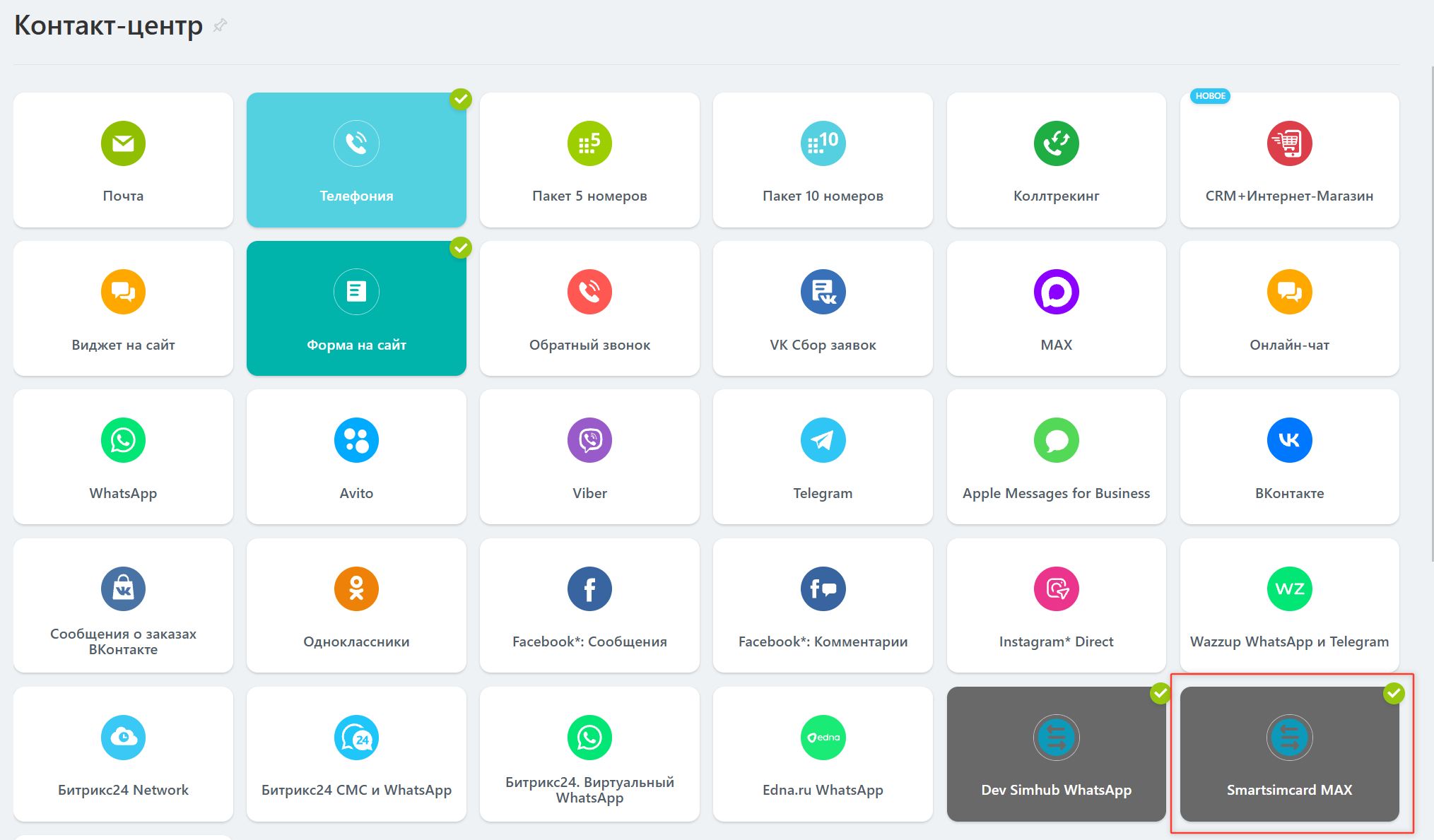The height and width of the screenshot is (840, 1434).
Task: Open the Почта mail channel icon
Action: tap(123, 143)
